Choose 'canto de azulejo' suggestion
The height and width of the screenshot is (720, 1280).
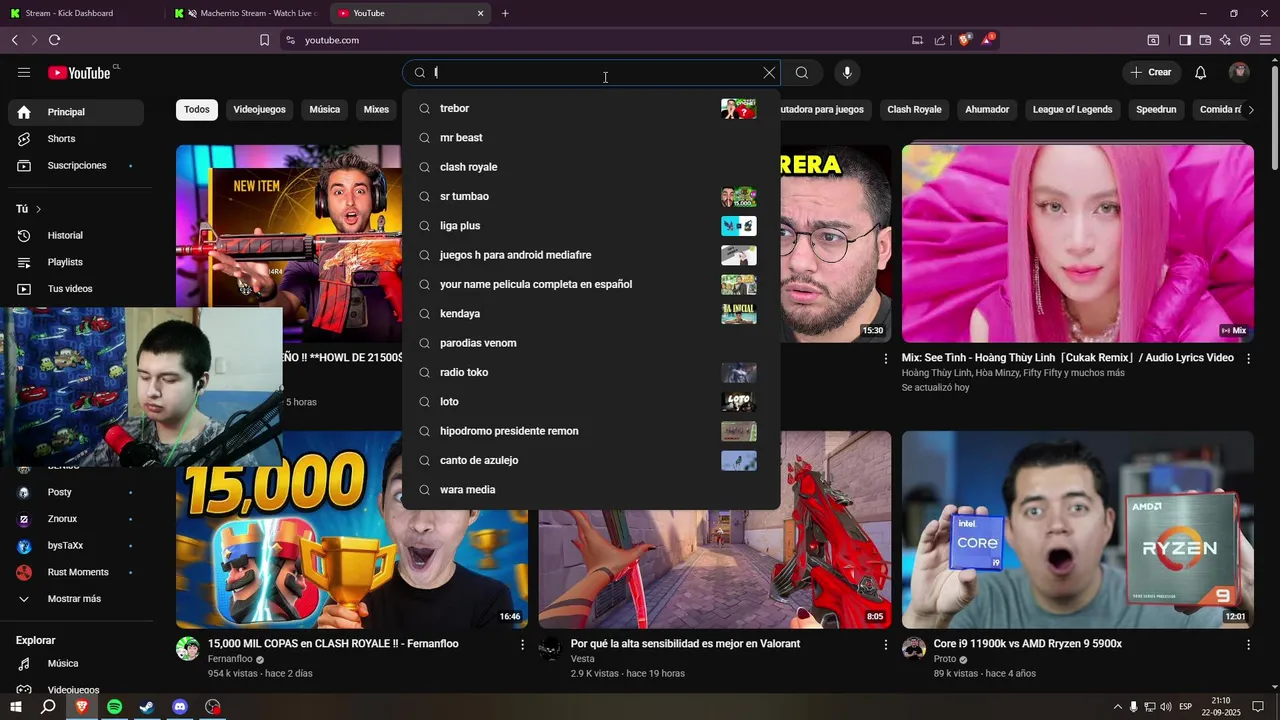[591, 460]
